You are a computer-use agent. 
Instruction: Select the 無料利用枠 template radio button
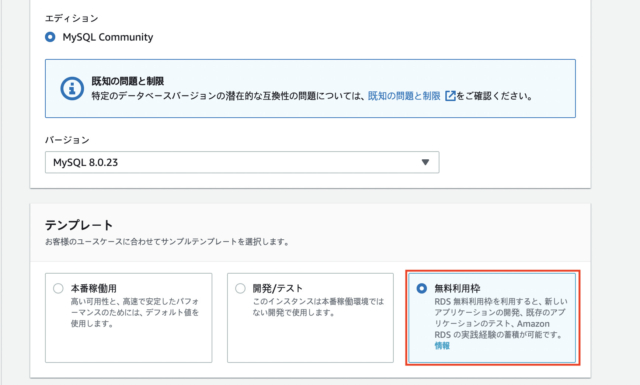422,288
